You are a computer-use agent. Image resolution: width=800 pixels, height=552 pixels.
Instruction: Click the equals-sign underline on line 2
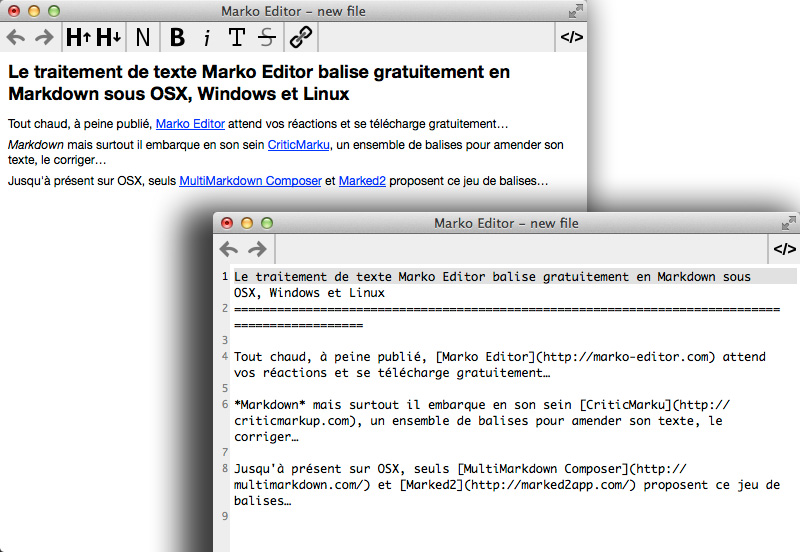coord(507,317)
